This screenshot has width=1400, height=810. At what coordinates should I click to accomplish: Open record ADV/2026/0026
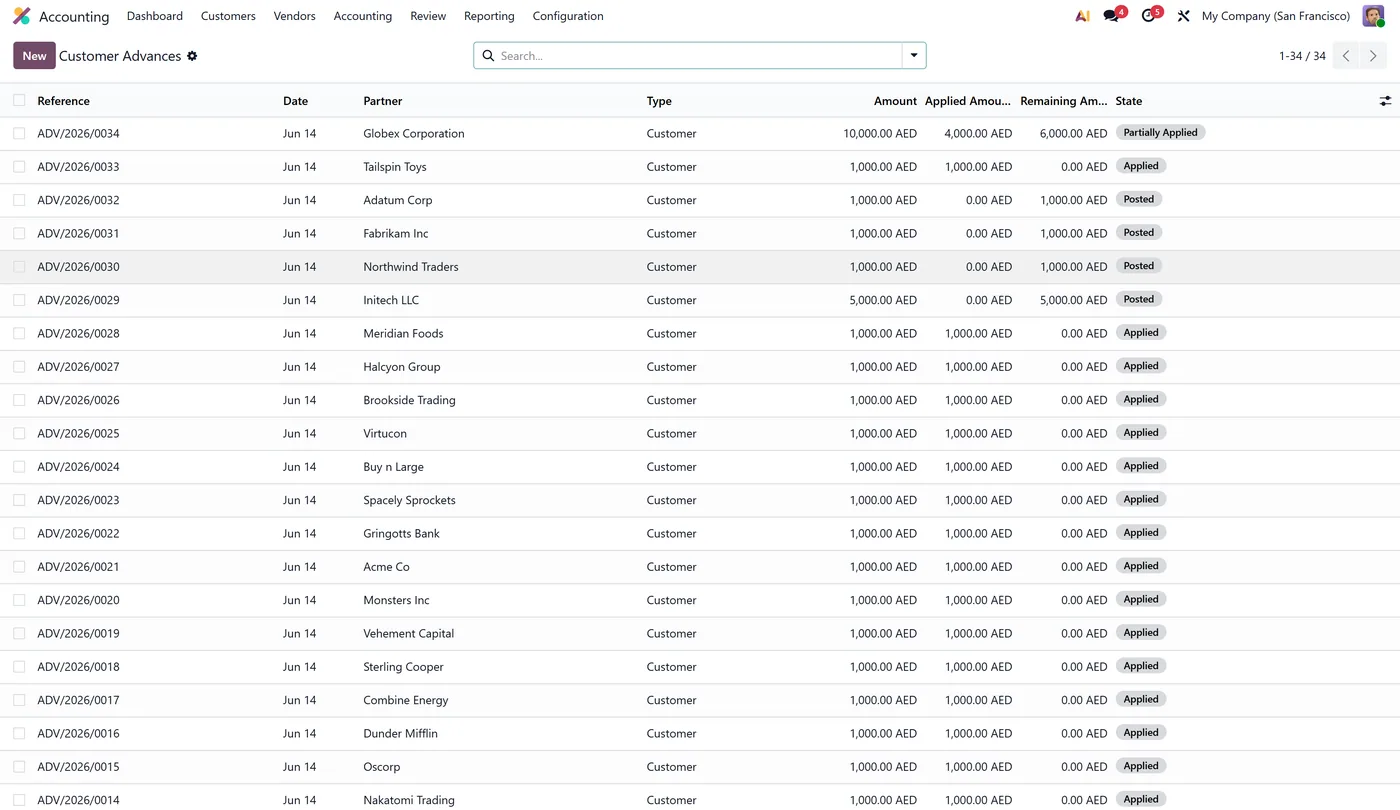pyautogui.click(x=78, y=400)
